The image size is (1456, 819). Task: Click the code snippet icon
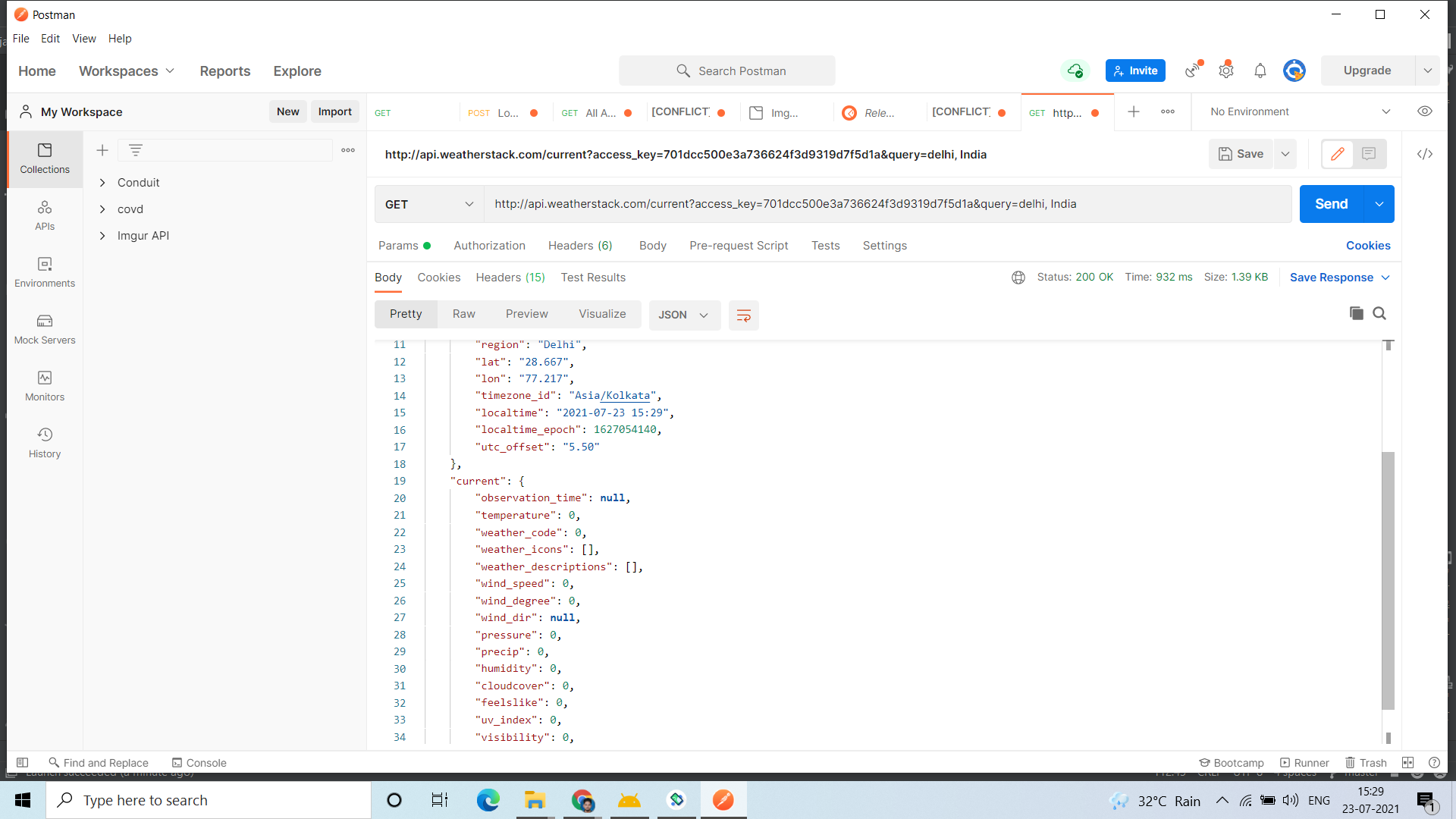click(x=1424, y=154)
